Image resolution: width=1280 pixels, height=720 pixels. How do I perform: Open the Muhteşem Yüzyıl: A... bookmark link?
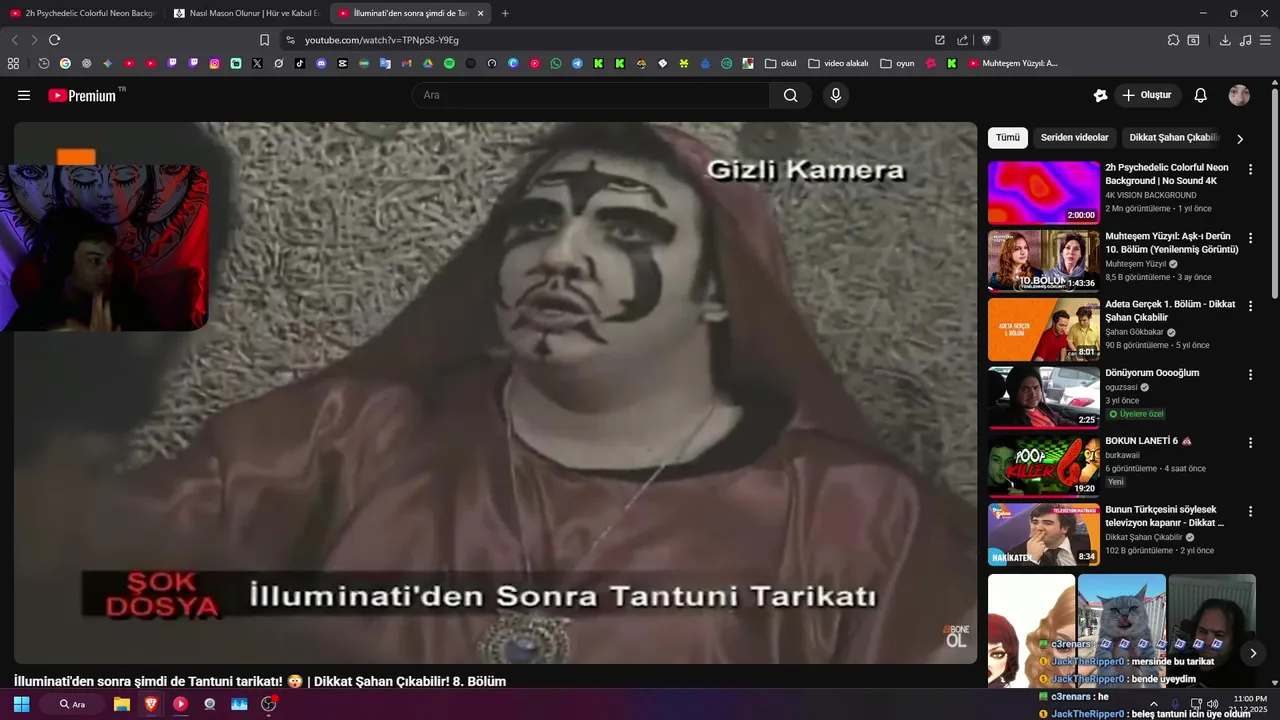tap(1012, 63)
